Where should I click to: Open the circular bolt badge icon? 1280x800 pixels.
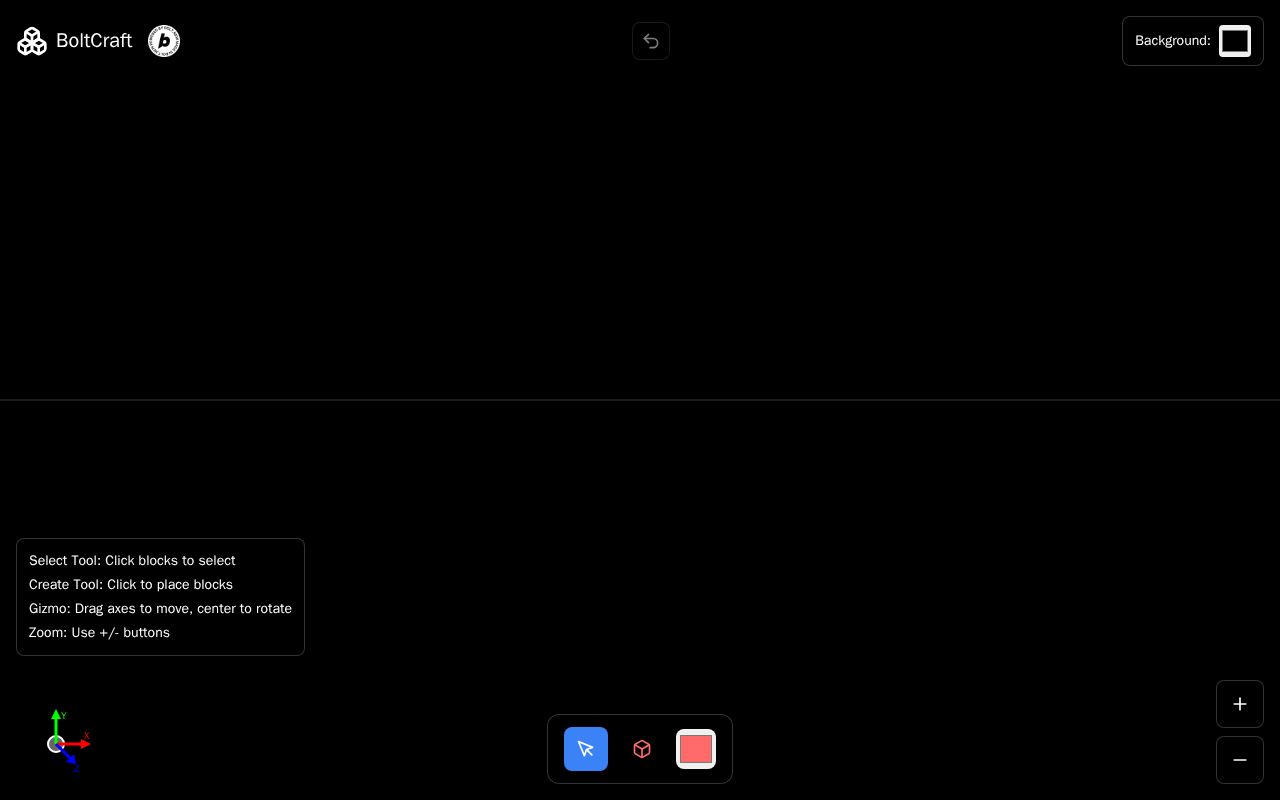tap(164, 41)
